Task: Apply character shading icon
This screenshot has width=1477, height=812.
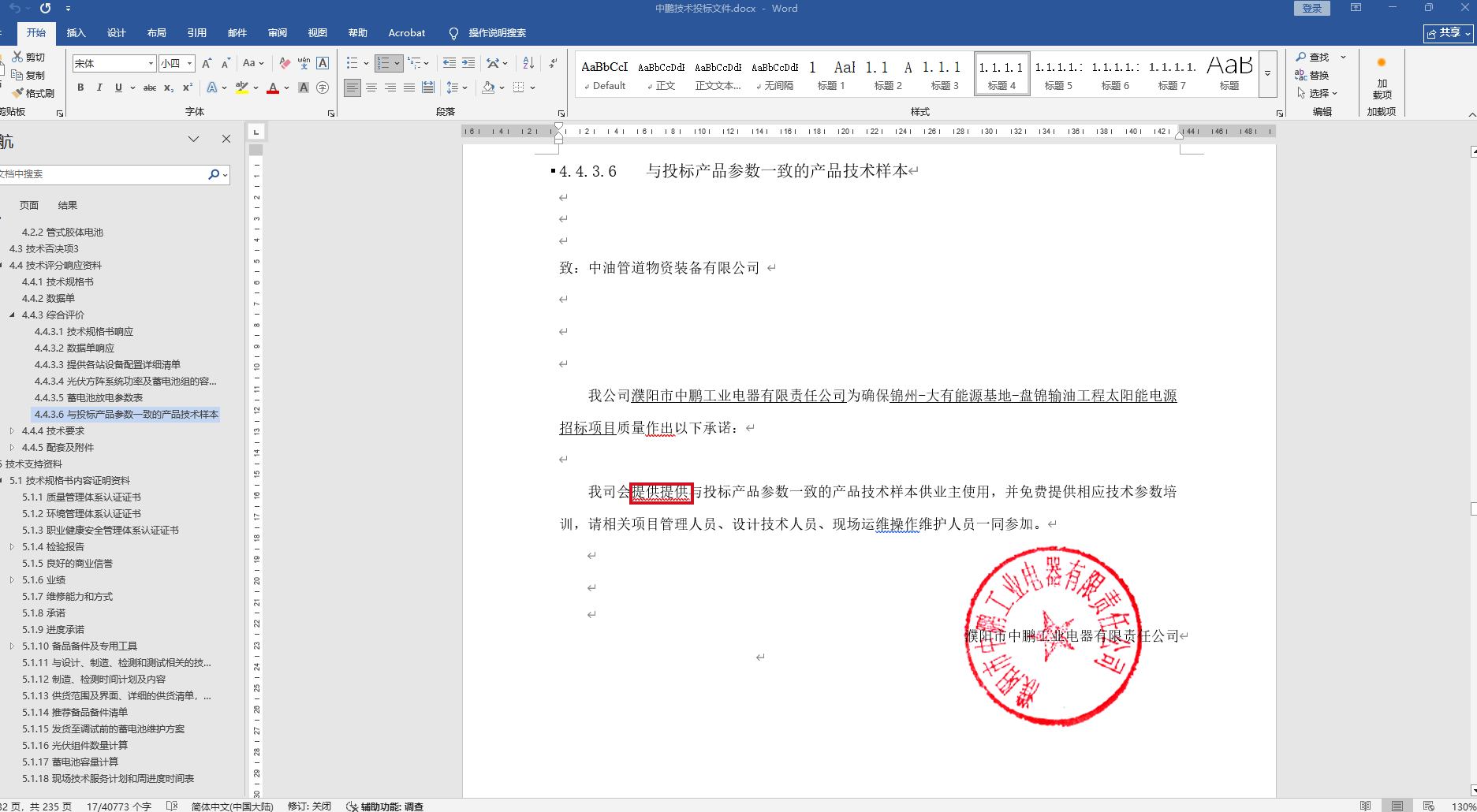Action: coord(304,88)
